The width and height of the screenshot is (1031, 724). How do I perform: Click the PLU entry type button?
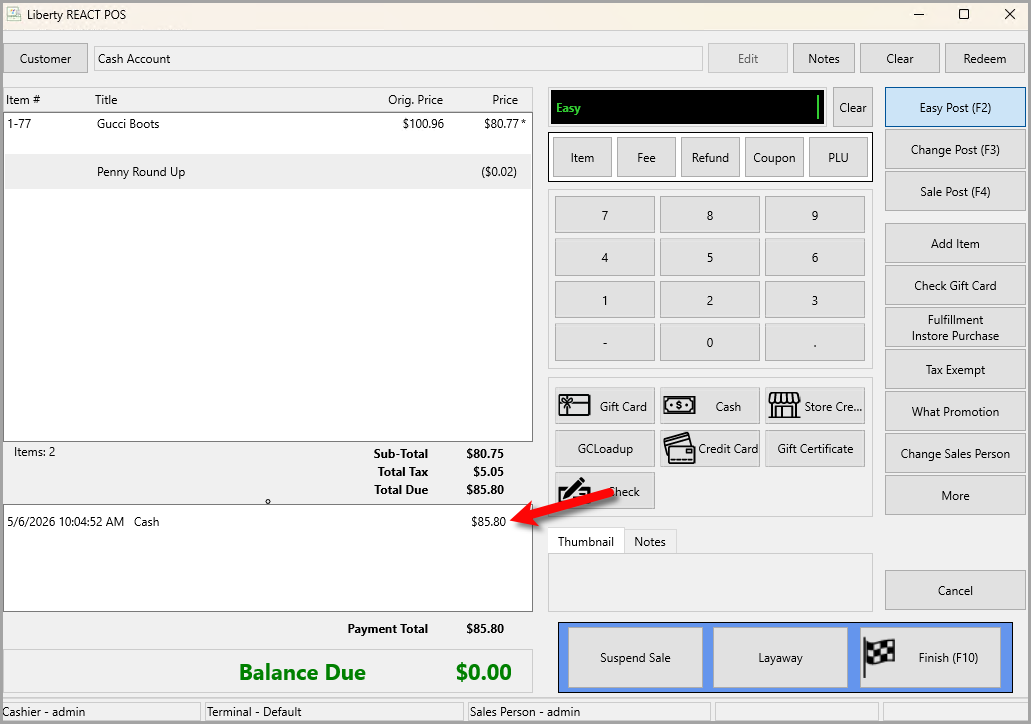pyautogui.click(x=838, y=157)
